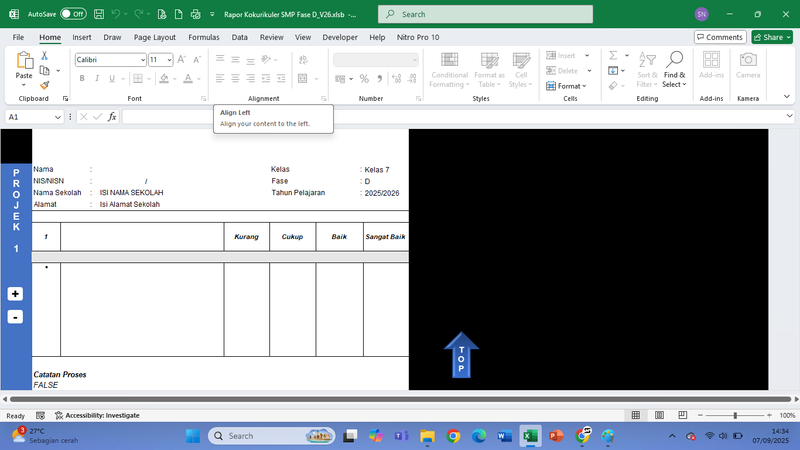Expand the Name Box dropdown arrow
Screen dimensions: 800x450
pyautogui.click(x=59, y=117)
